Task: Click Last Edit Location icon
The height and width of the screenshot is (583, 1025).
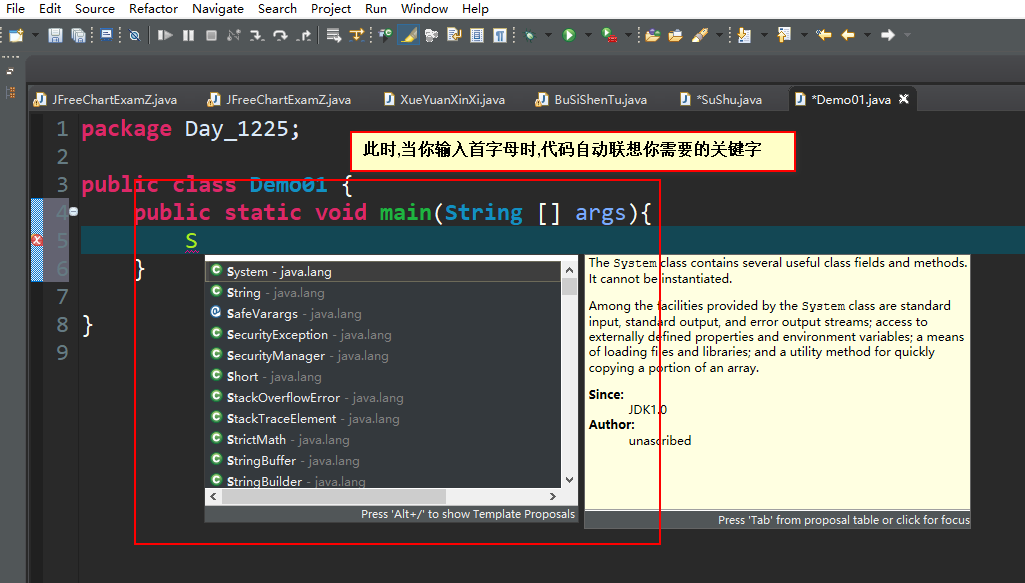Action: tap(824, 35)
